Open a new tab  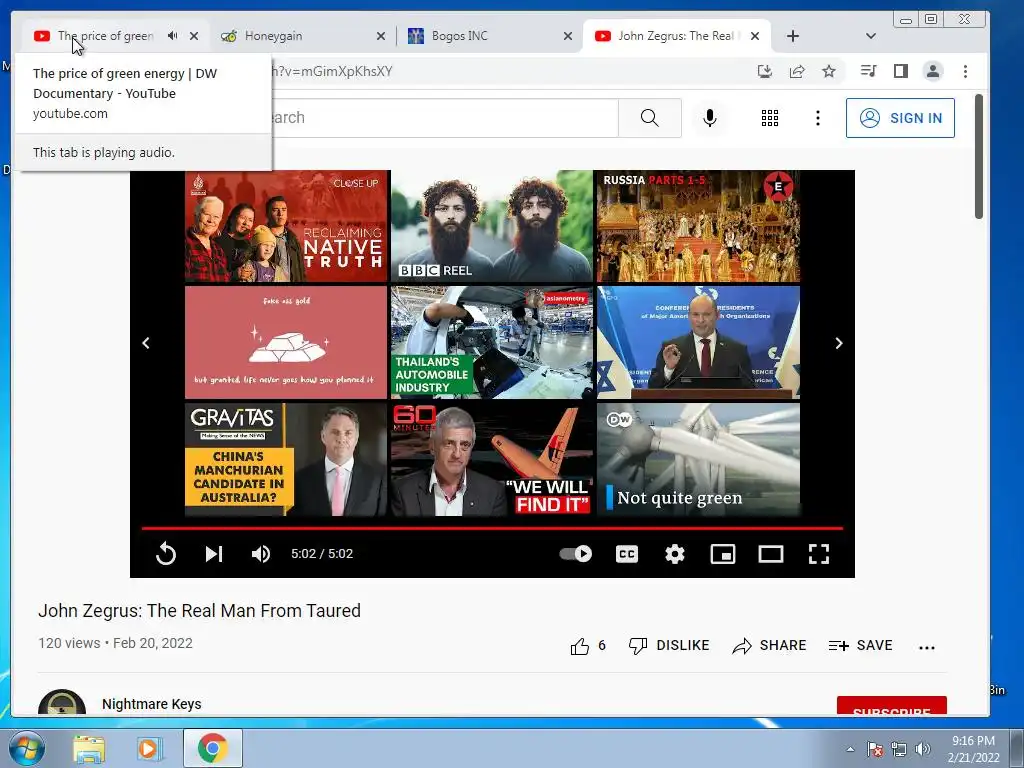(x=793, y=36)
